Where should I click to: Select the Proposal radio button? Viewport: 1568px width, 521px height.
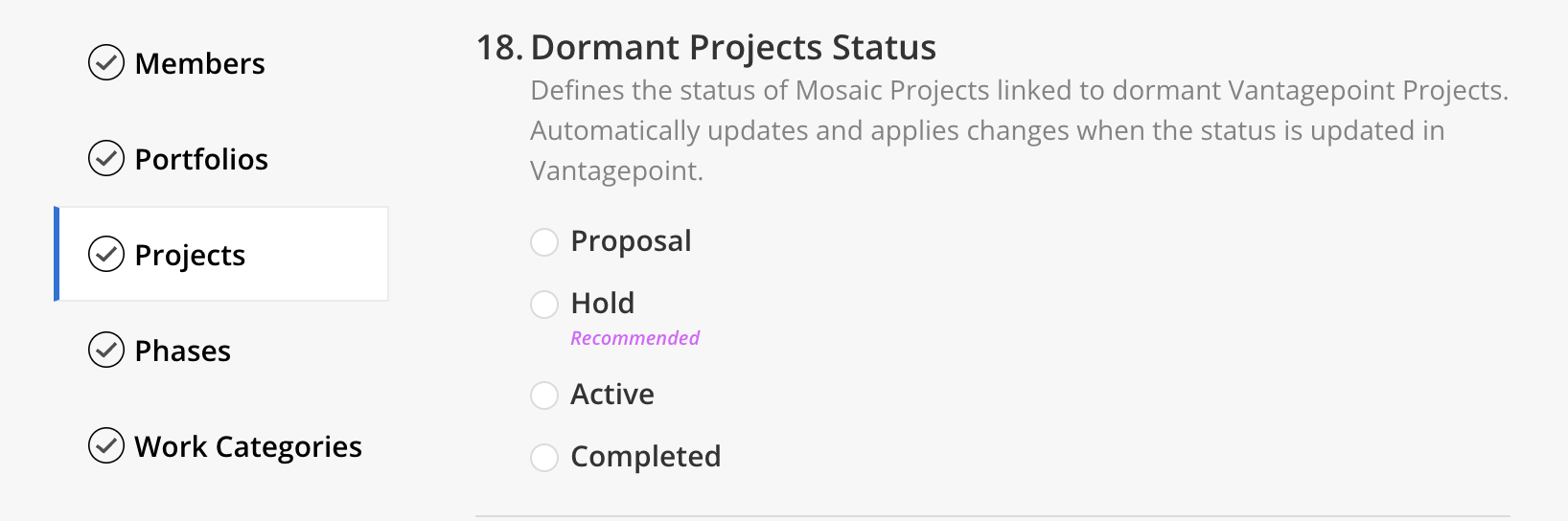544,242
